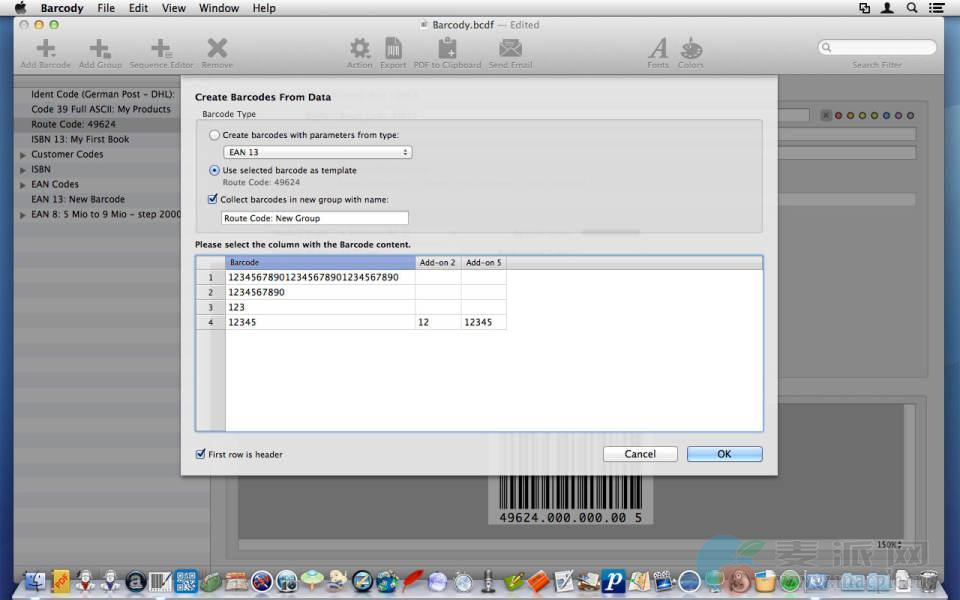Click the Send Email icon
This screenshot has width=960, height=600.
510,49
